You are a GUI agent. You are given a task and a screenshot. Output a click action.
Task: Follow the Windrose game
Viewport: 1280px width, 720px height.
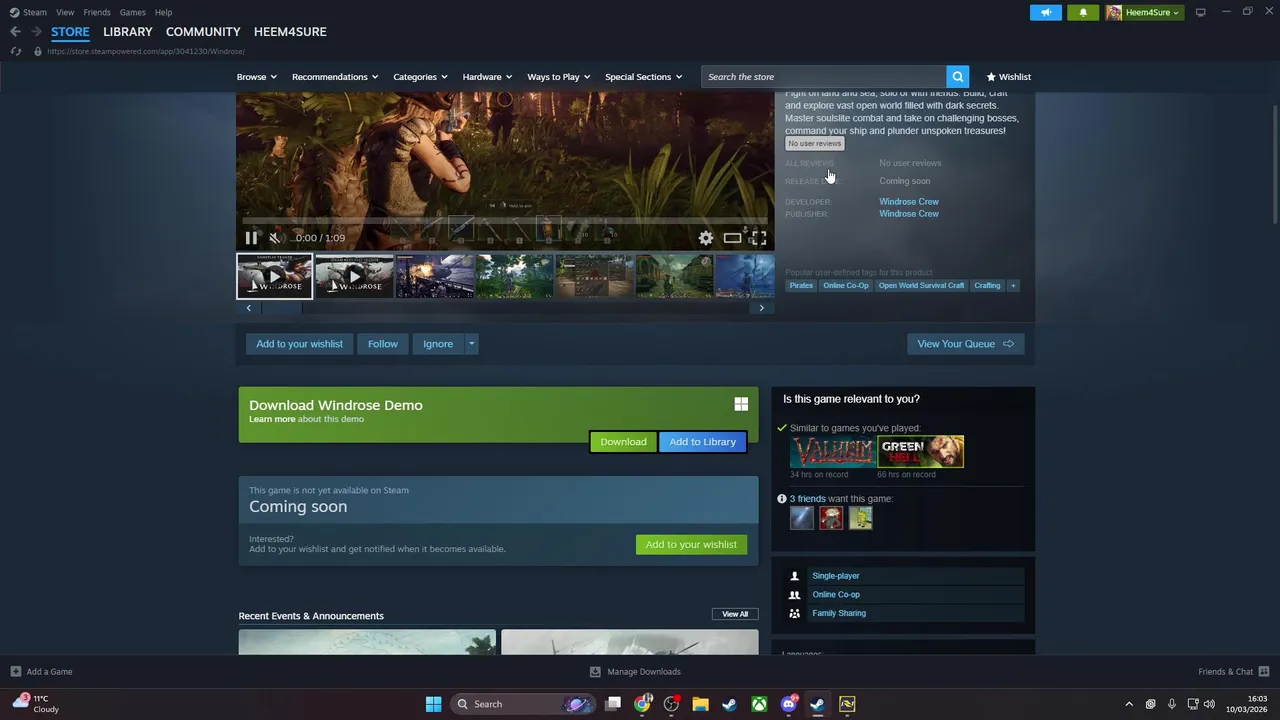[x=382, y=344]
